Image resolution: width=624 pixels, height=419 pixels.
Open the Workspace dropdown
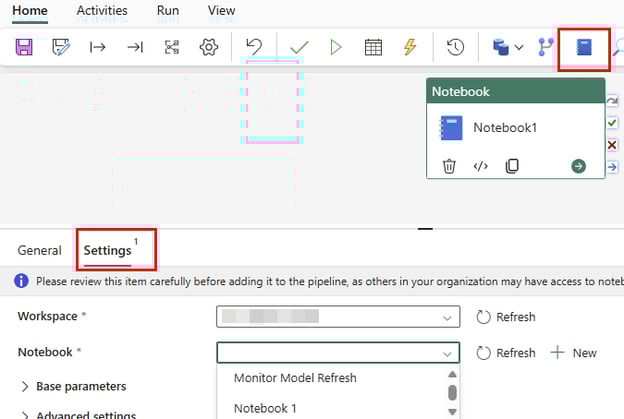(337, 317)
